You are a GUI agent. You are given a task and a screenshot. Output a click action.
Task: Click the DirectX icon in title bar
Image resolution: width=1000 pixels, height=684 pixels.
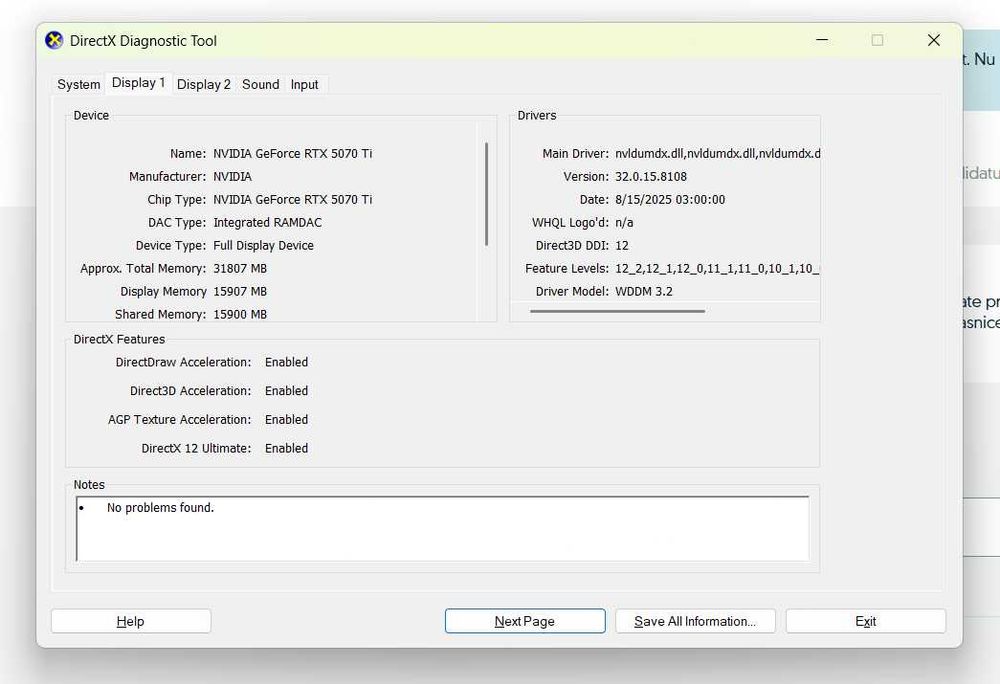(x=54, y=41)
